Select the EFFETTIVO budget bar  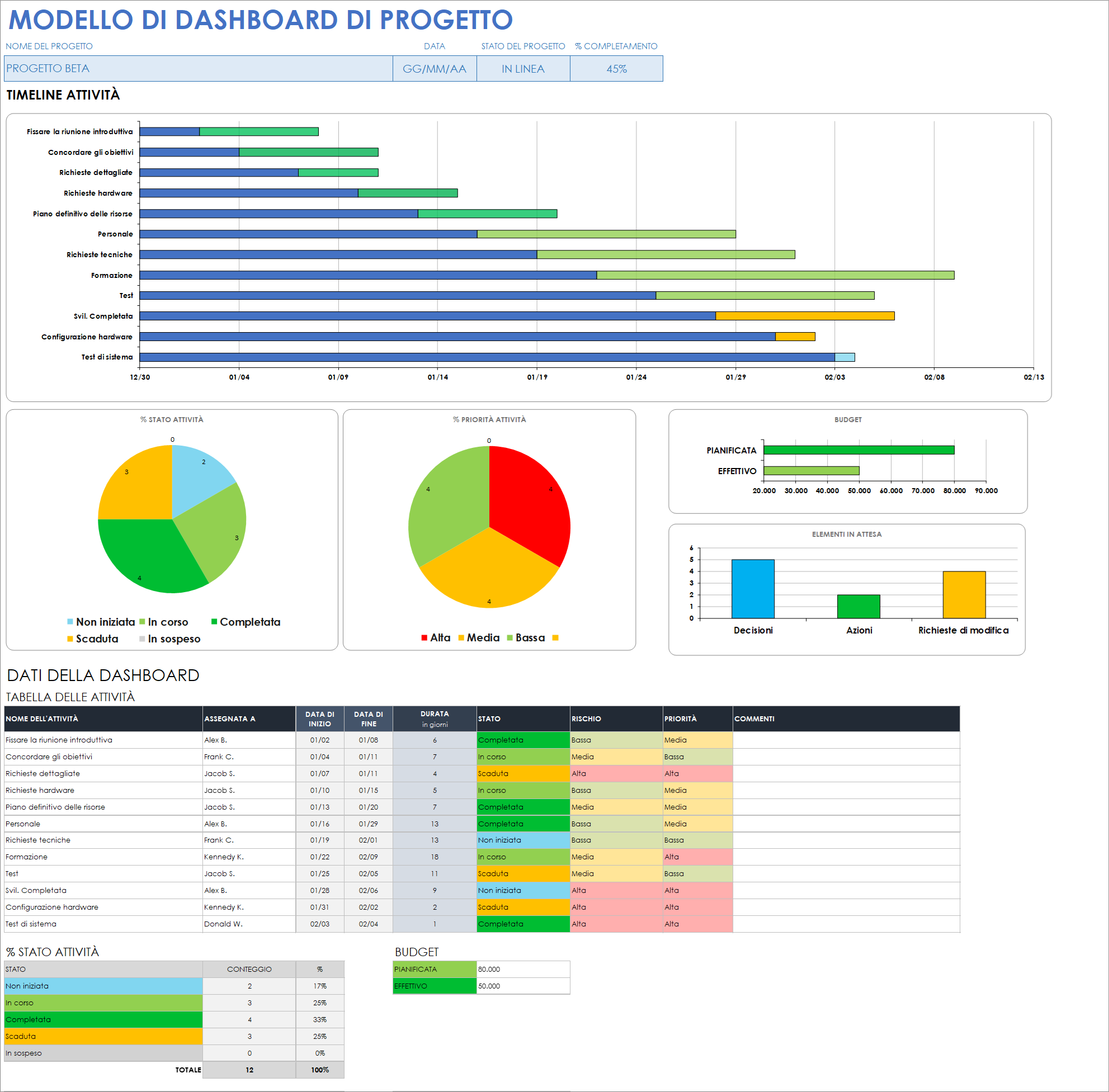(x=811, y=471)
